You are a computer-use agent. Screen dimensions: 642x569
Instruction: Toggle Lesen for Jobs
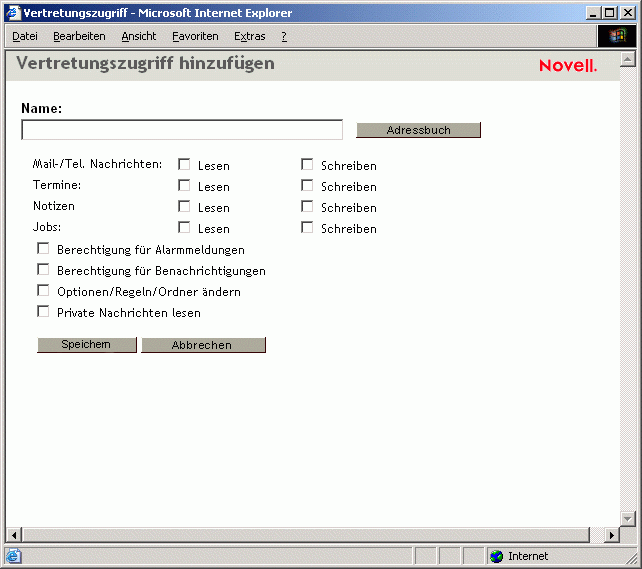tap(184, 227)
